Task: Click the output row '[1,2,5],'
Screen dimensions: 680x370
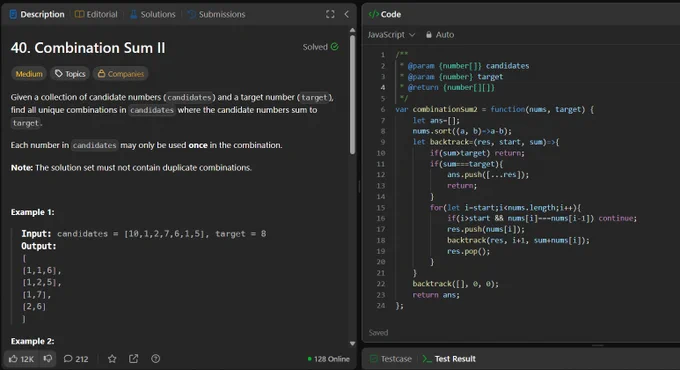Action: 42,282
